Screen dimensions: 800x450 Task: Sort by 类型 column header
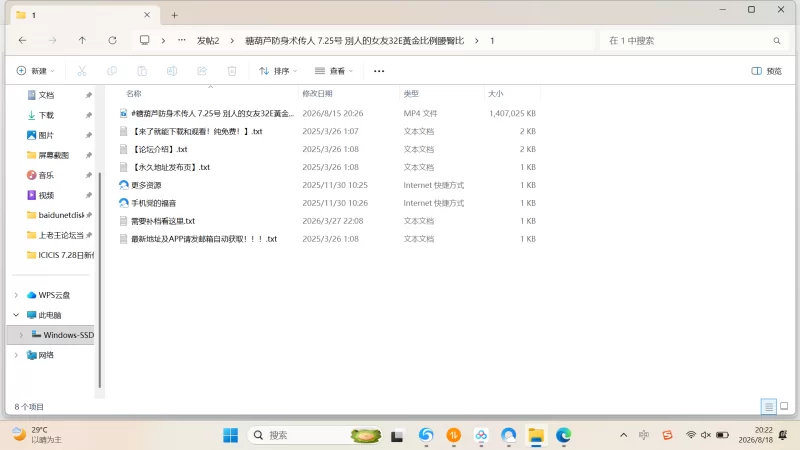(x=411, y=94)
